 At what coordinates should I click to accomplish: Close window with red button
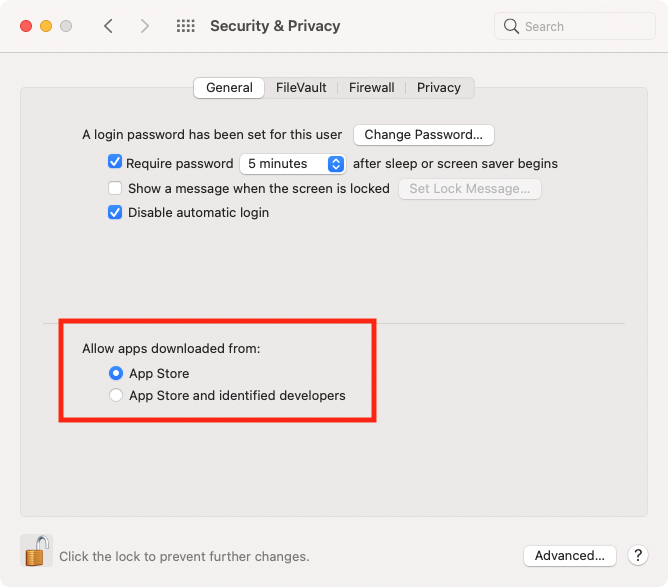tap(26, 26)
